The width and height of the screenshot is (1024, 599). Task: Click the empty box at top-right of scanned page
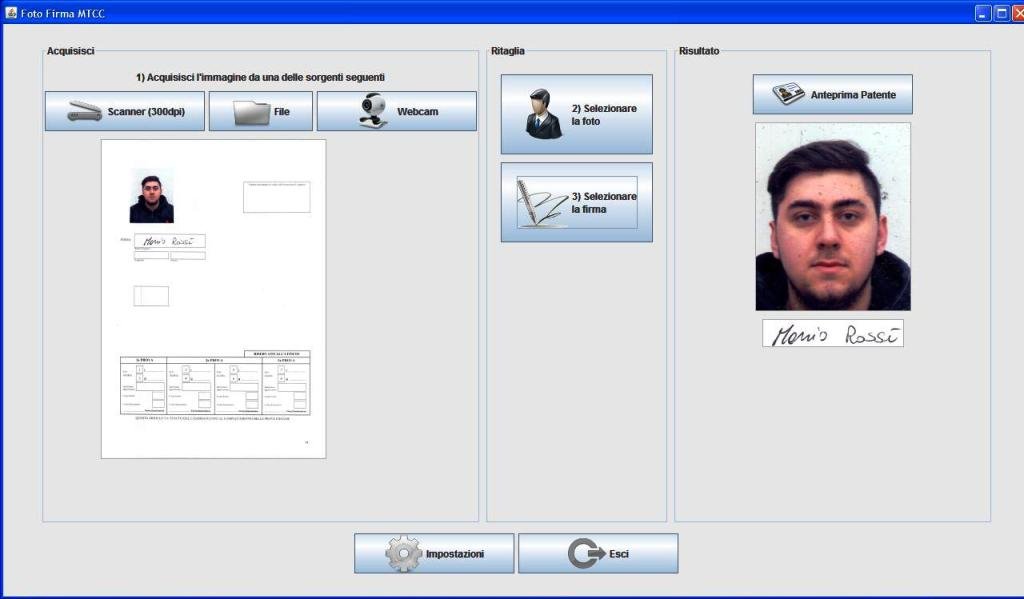(x=276, y=197)
